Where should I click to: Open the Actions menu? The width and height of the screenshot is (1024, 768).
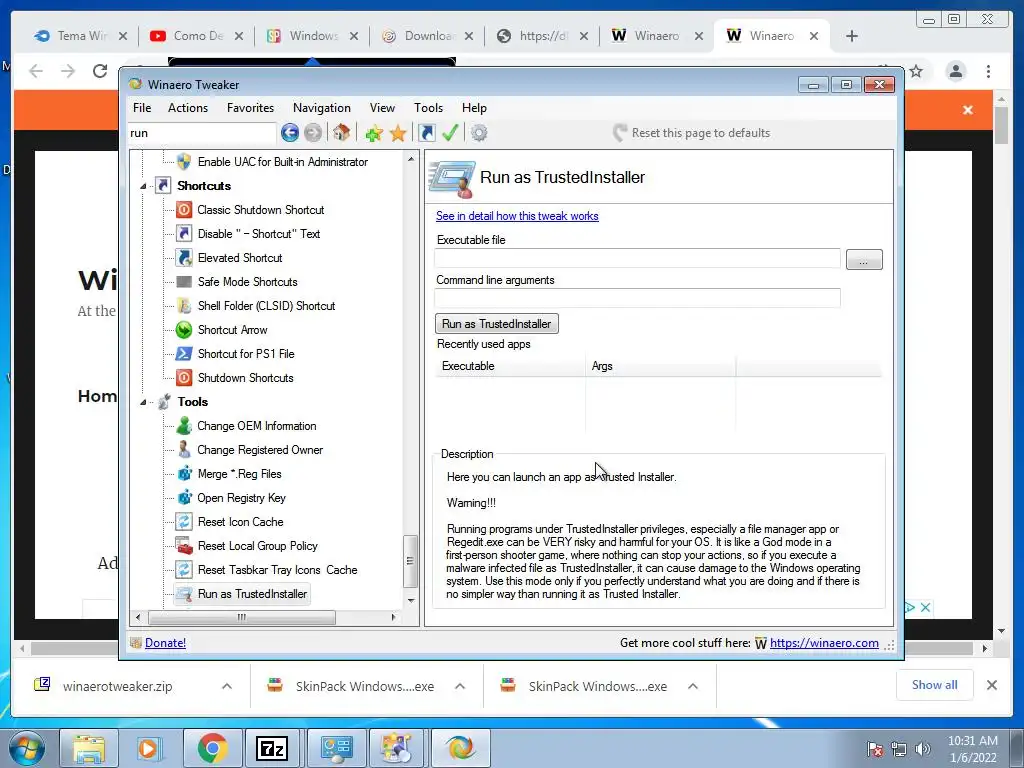[x=188, y=108]
